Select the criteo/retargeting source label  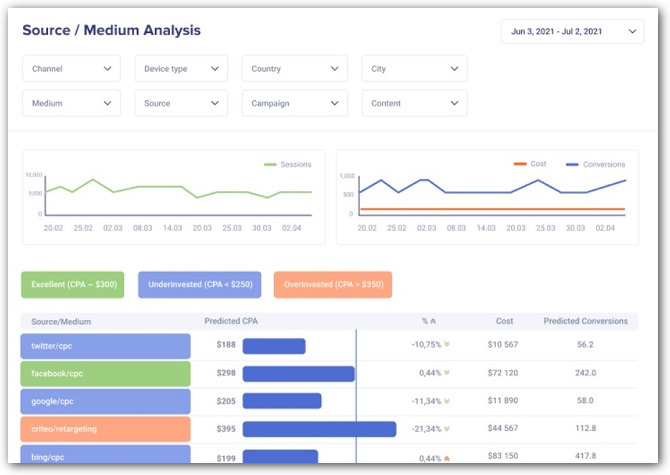click(x=105, y=429)
